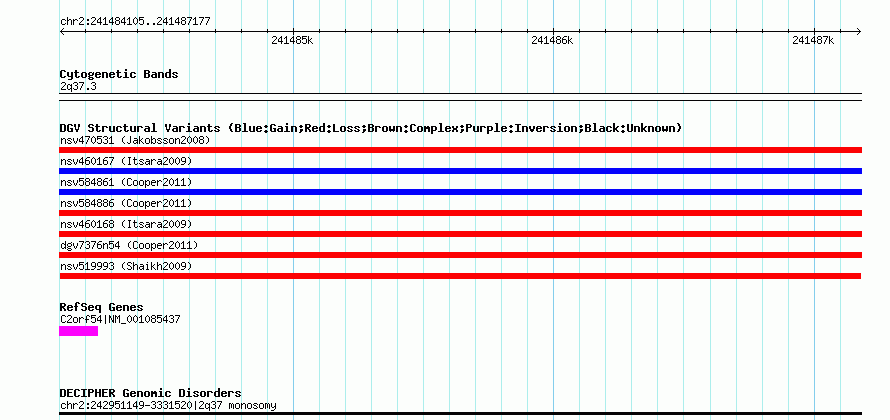Click the chr2:242951149-3331520|2q37 monosomy label

point(169,406)
